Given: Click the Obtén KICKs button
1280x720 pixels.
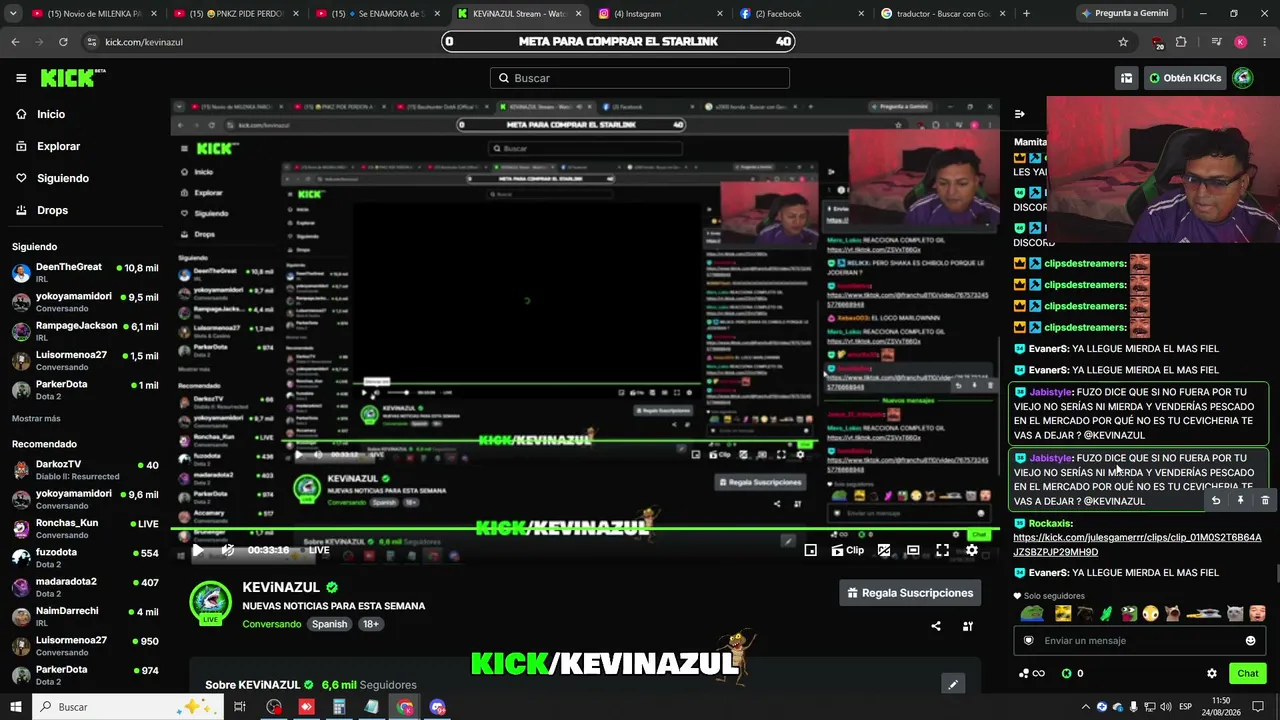Looking at the screenshot, I should coord(1186,78).
